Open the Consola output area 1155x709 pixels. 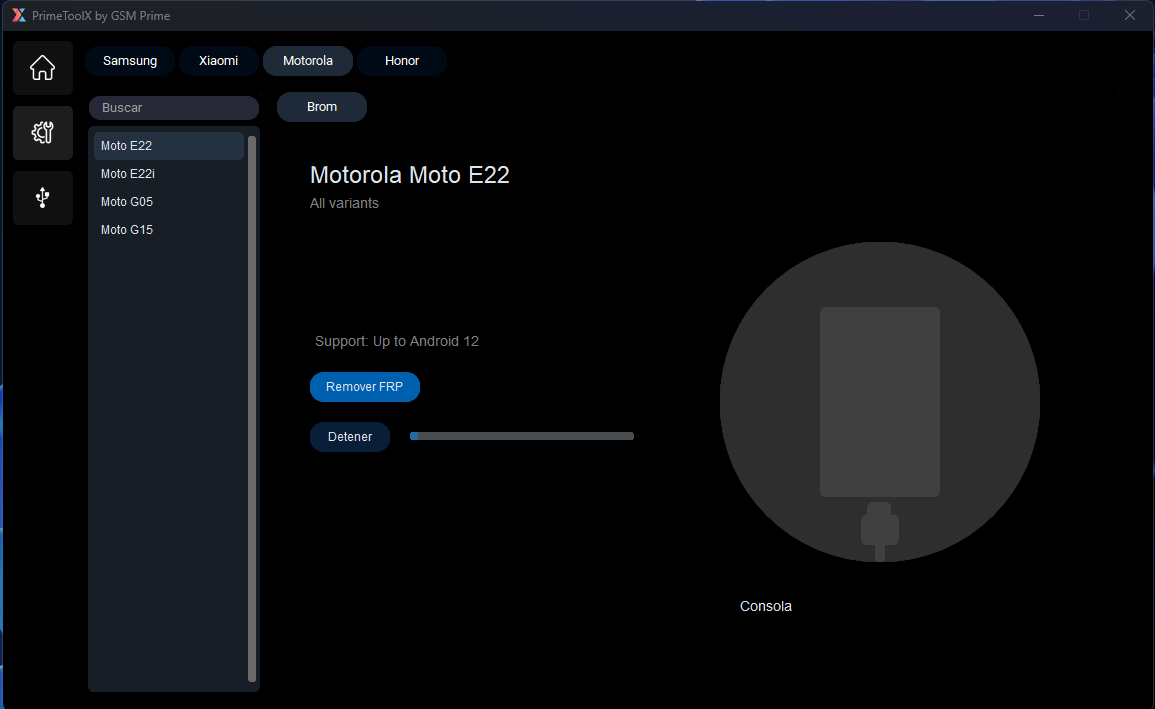pos(765,606)
